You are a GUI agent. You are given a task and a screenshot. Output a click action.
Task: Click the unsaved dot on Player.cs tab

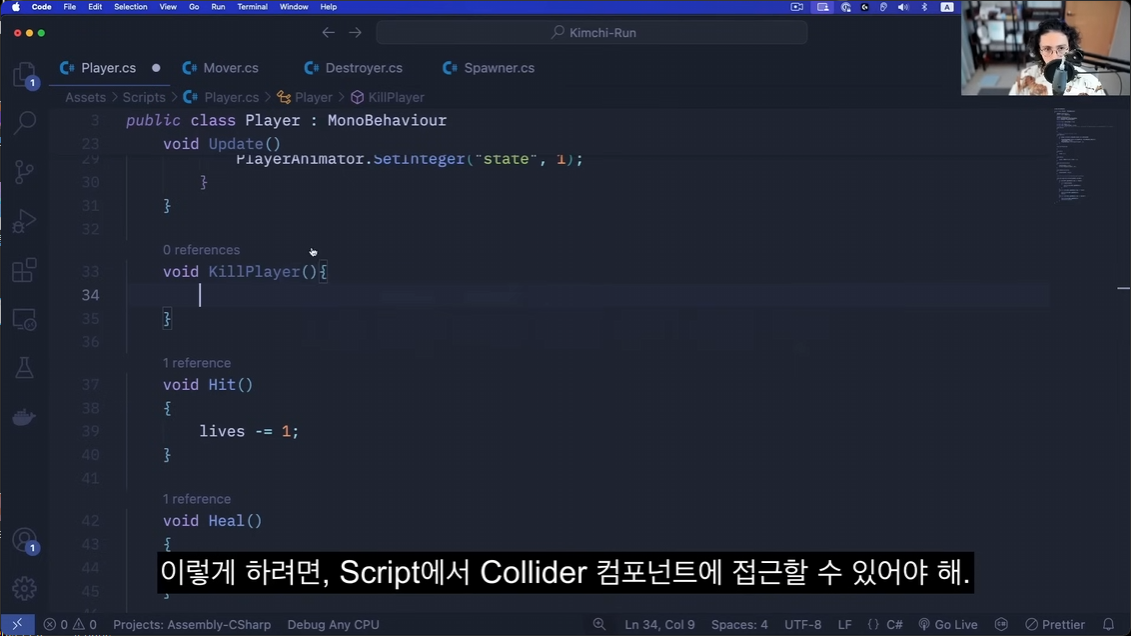[156, 68]
